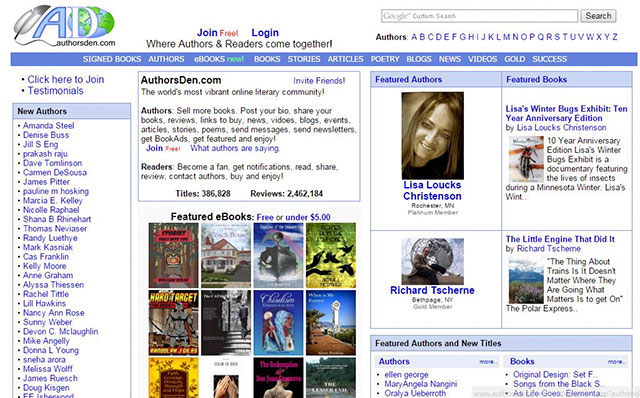
Task: Open the Join Free link in header
Action: click(x=217, y=33)
